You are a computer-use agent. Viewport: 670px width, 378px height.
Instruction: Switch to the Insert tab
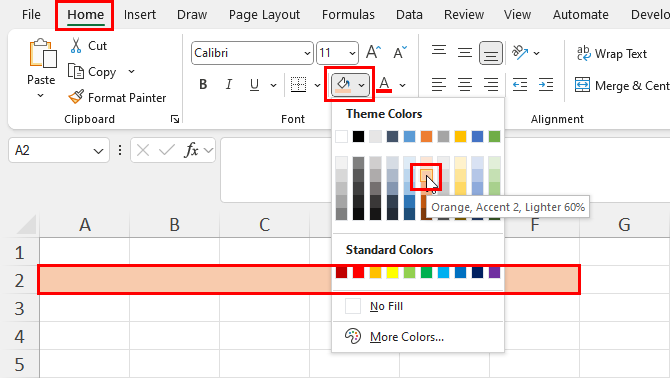tap(140, 15)
